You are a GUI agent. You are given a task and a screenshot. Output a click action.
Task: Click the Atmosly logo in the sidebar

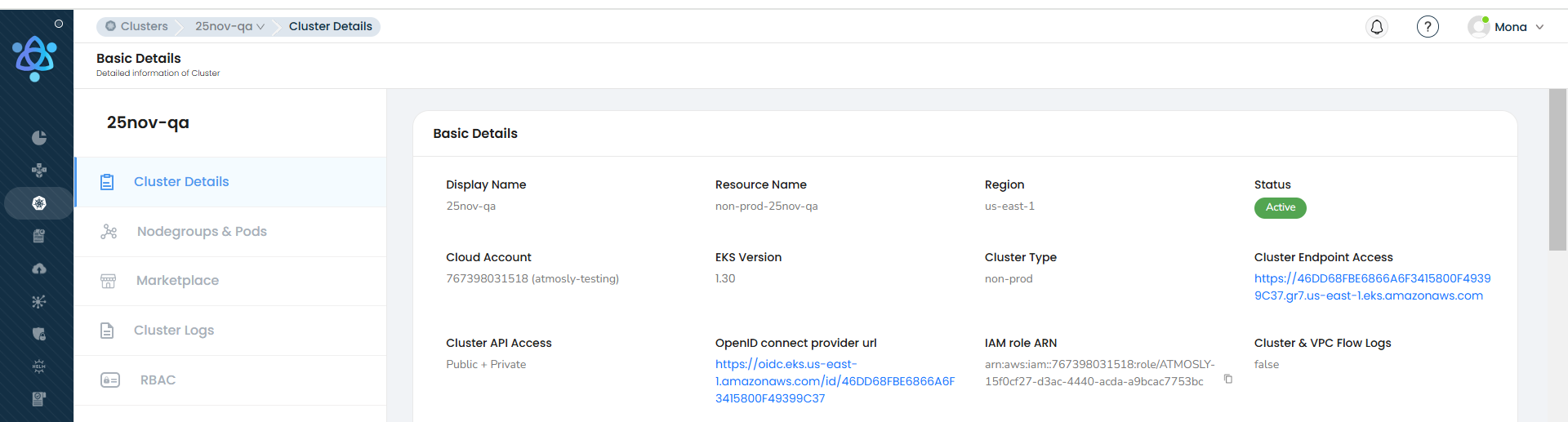34,59
